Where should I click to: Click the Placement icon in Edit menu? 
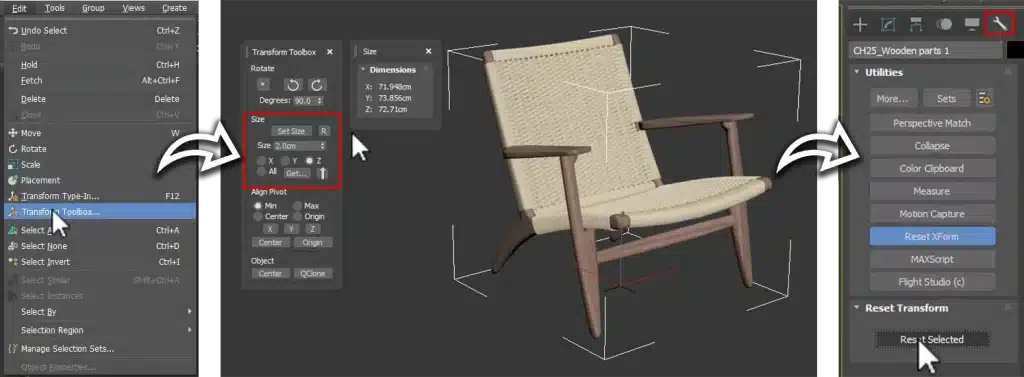tap(12, 180)
